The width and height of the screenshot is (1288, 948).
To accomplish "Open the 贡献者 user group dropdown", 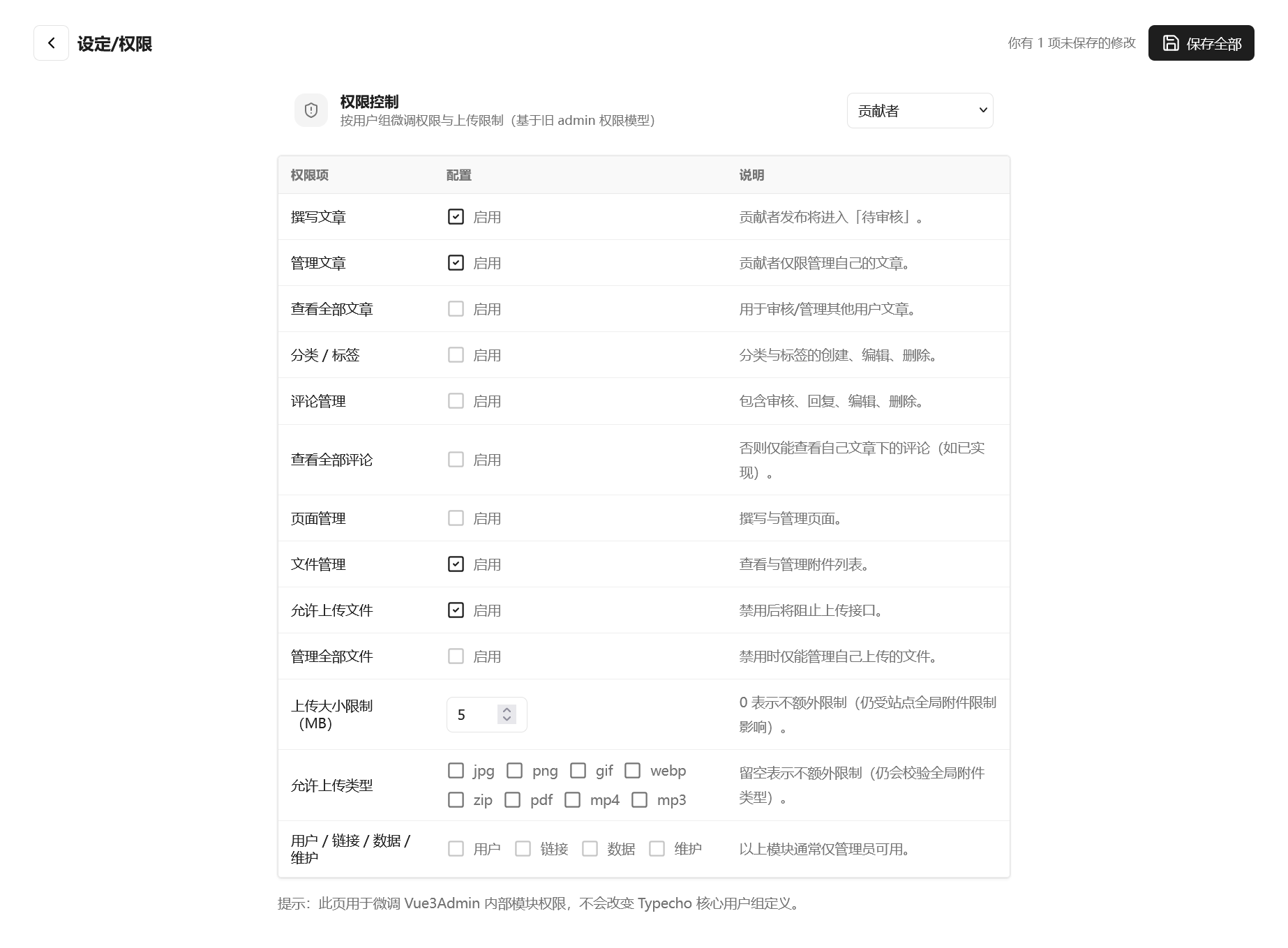I will point(920,111).
